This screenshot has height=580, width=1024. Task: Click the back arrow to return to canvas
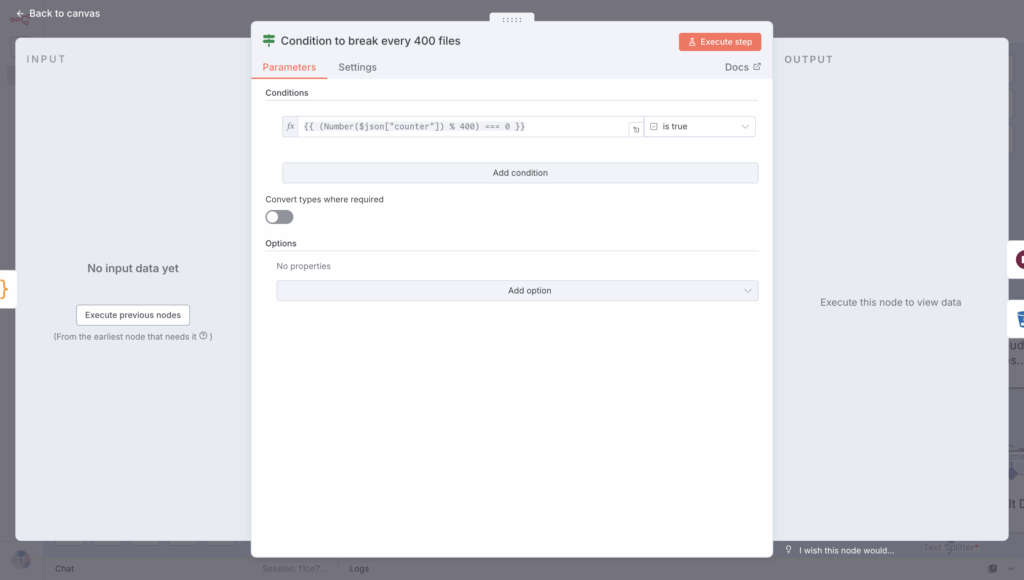tap(20, 14)
